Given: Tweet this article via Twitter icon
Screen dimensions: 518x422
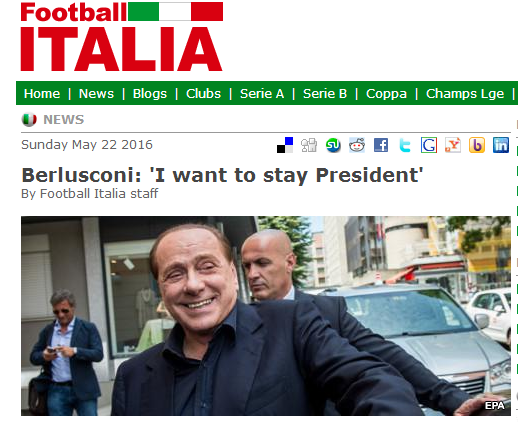Looking at the screenshot, I should click(405, 145).
